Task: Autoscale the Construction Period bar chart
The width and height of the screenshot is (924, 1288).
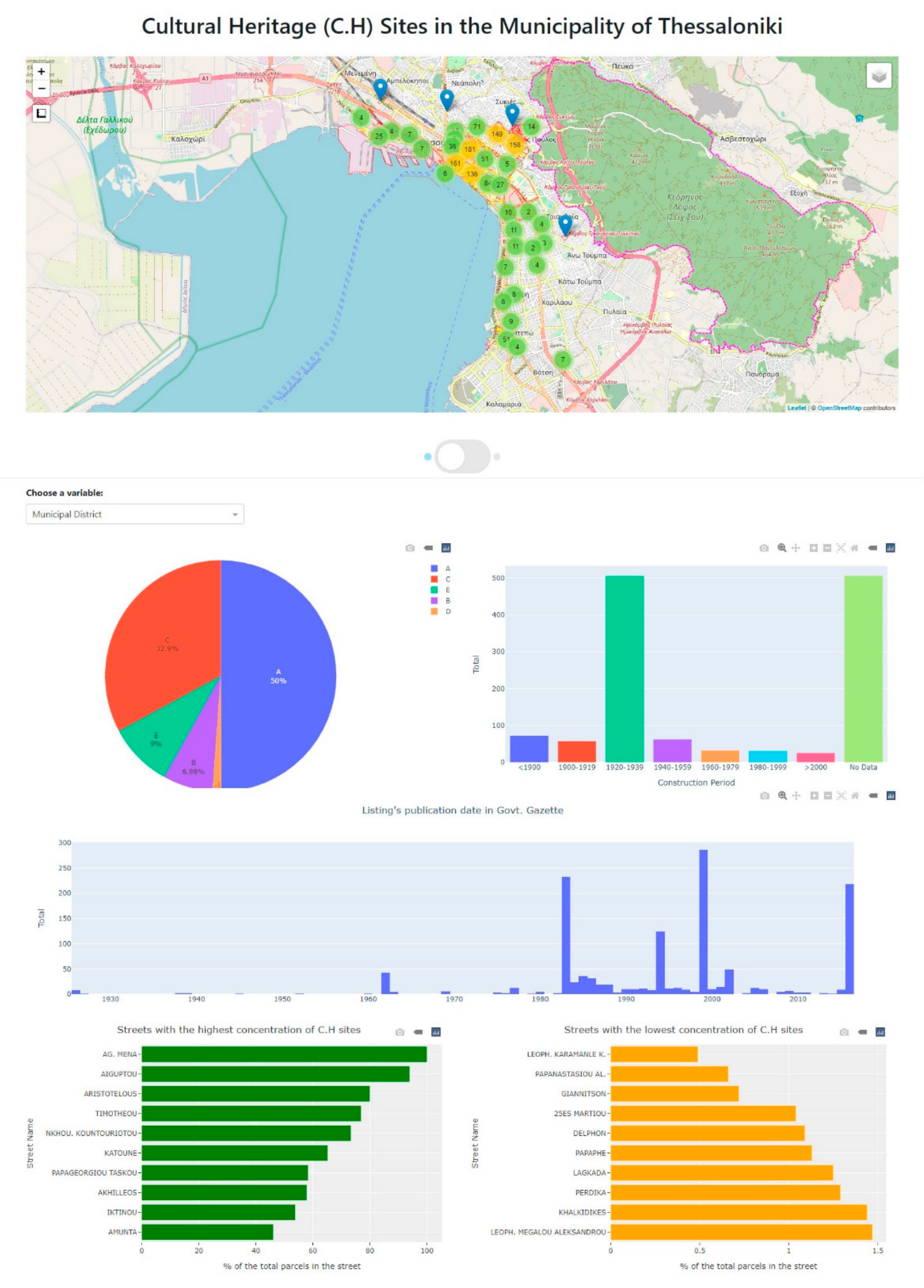Action: 841,548
